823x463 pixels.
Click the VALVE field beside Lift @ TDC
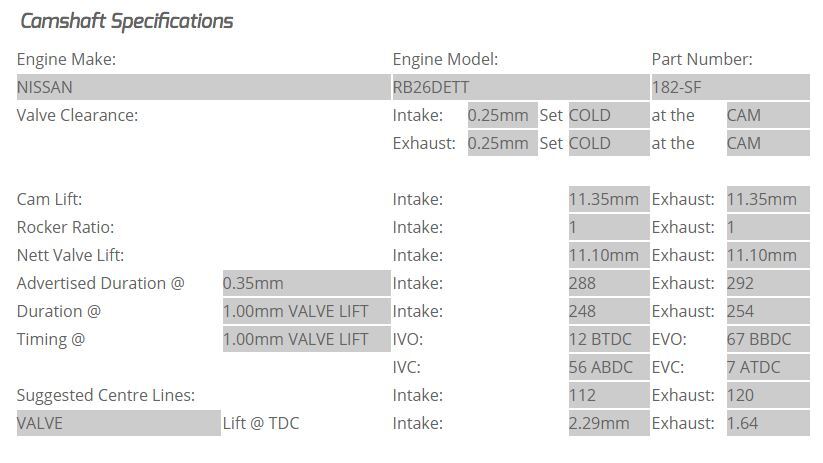point(119,423)
